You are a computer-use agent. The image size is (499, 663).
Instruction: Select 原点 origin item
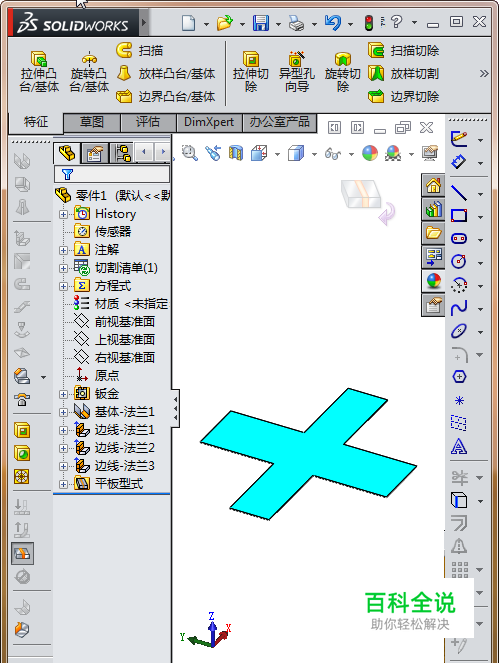(96, 375)
